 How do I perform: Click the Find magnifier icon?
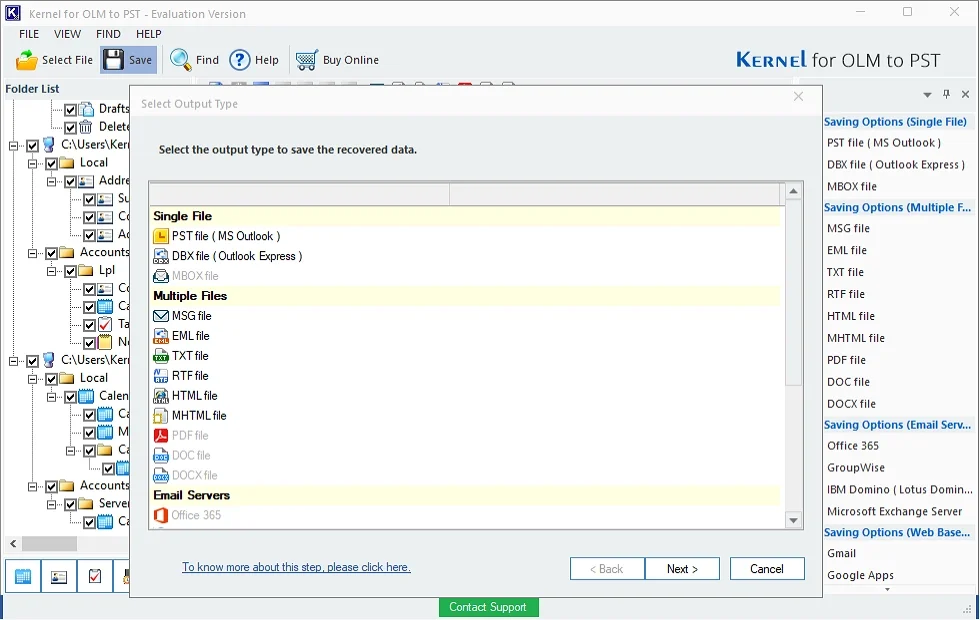tap(180, 60)
